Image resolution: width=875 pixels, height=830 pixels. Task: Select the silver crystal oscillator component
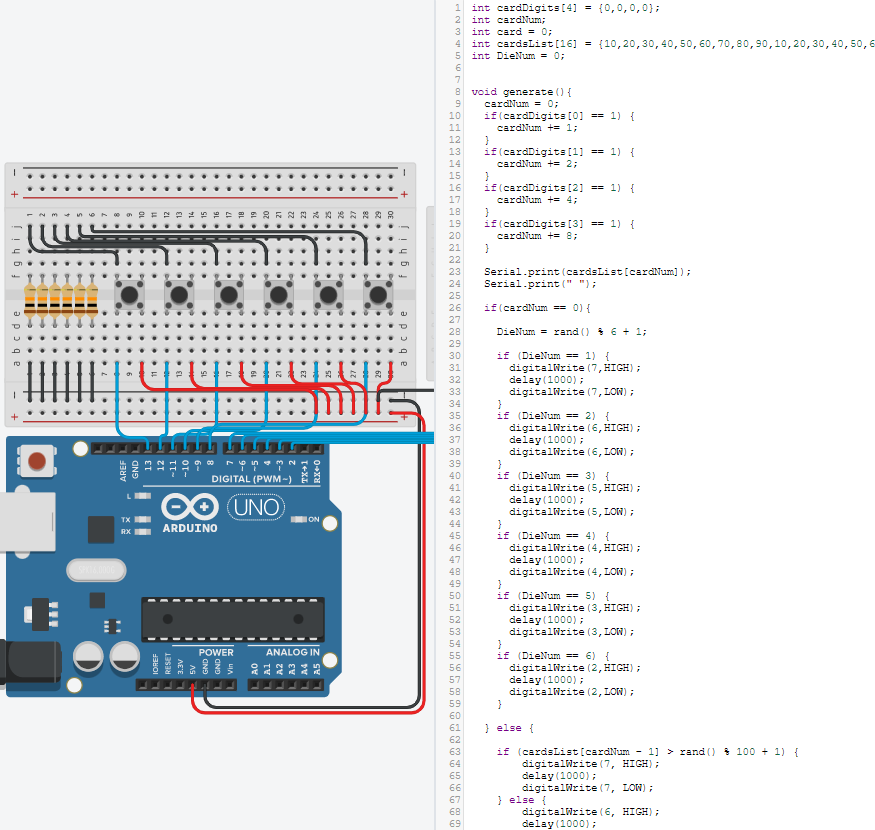96,569
